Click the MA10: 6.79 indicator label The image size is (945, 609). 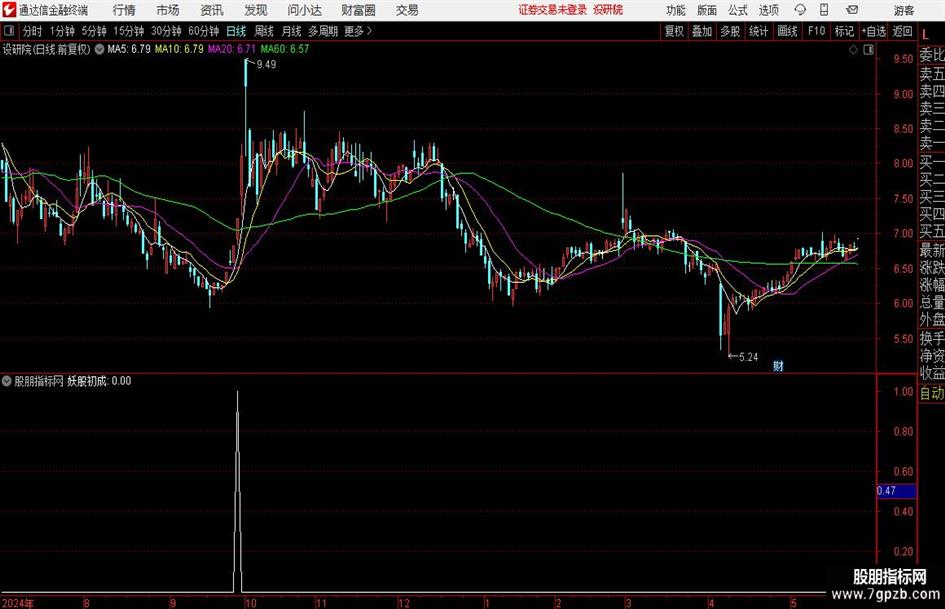click(x=179, y=49)
